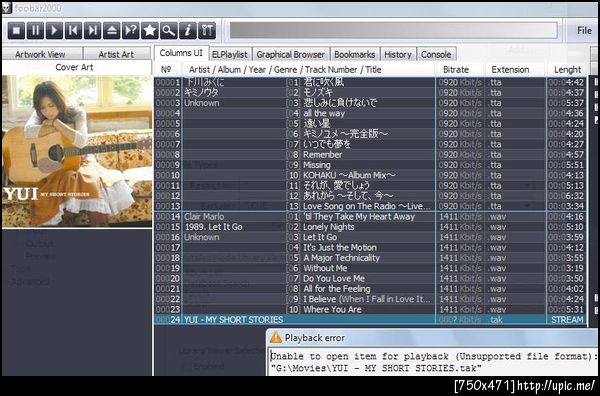Click the Playback error warning icon
Viewport: 600px width, 396px height.
(x=276, y=338)
